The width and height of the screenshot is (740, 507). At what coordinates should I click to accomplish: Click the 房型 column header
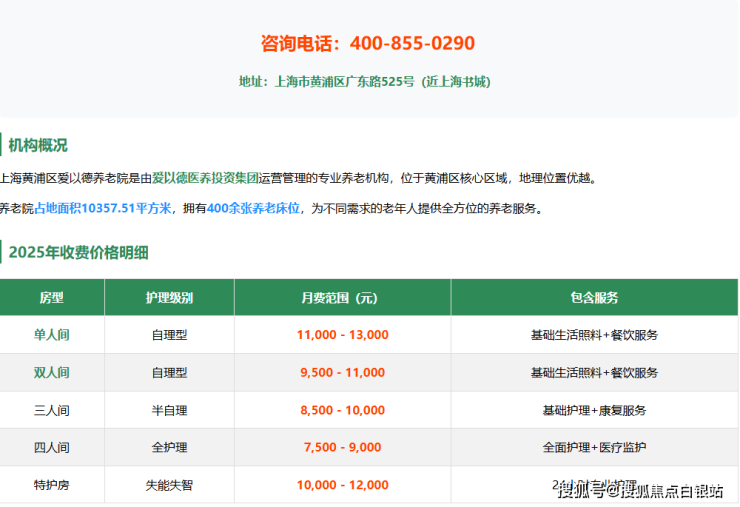pyautogui.click(x=51, y=298)
